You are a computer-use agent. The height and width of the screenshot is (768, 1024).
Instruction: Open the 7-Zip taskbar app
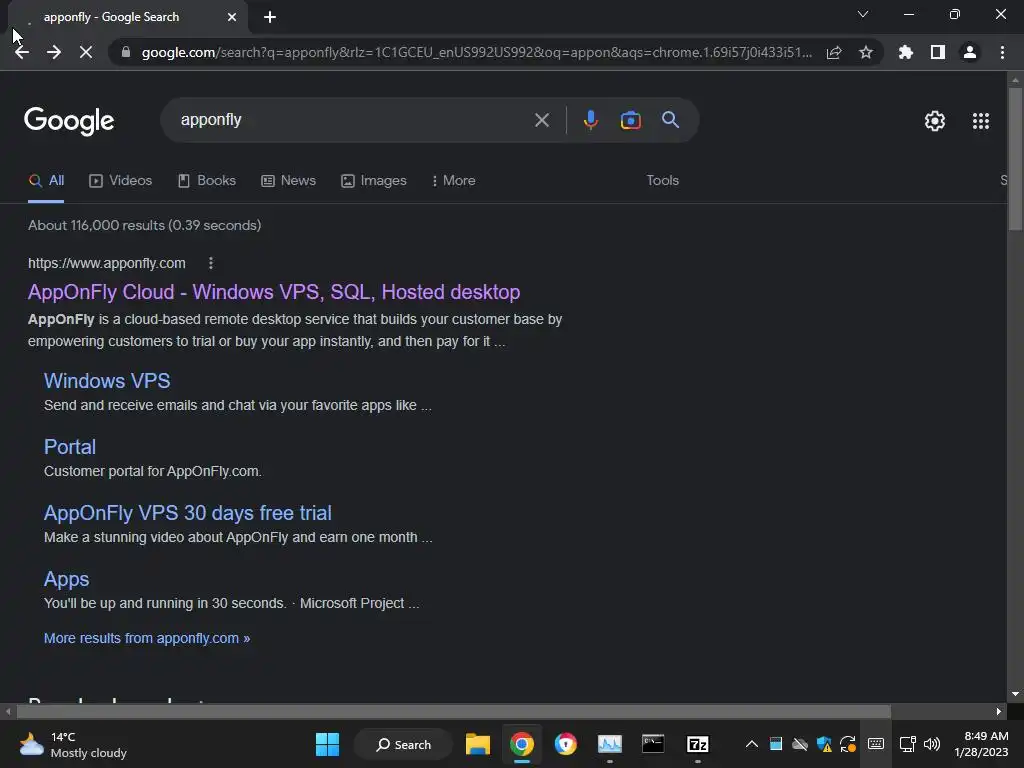pyautogui.click(x=697, y=744)
